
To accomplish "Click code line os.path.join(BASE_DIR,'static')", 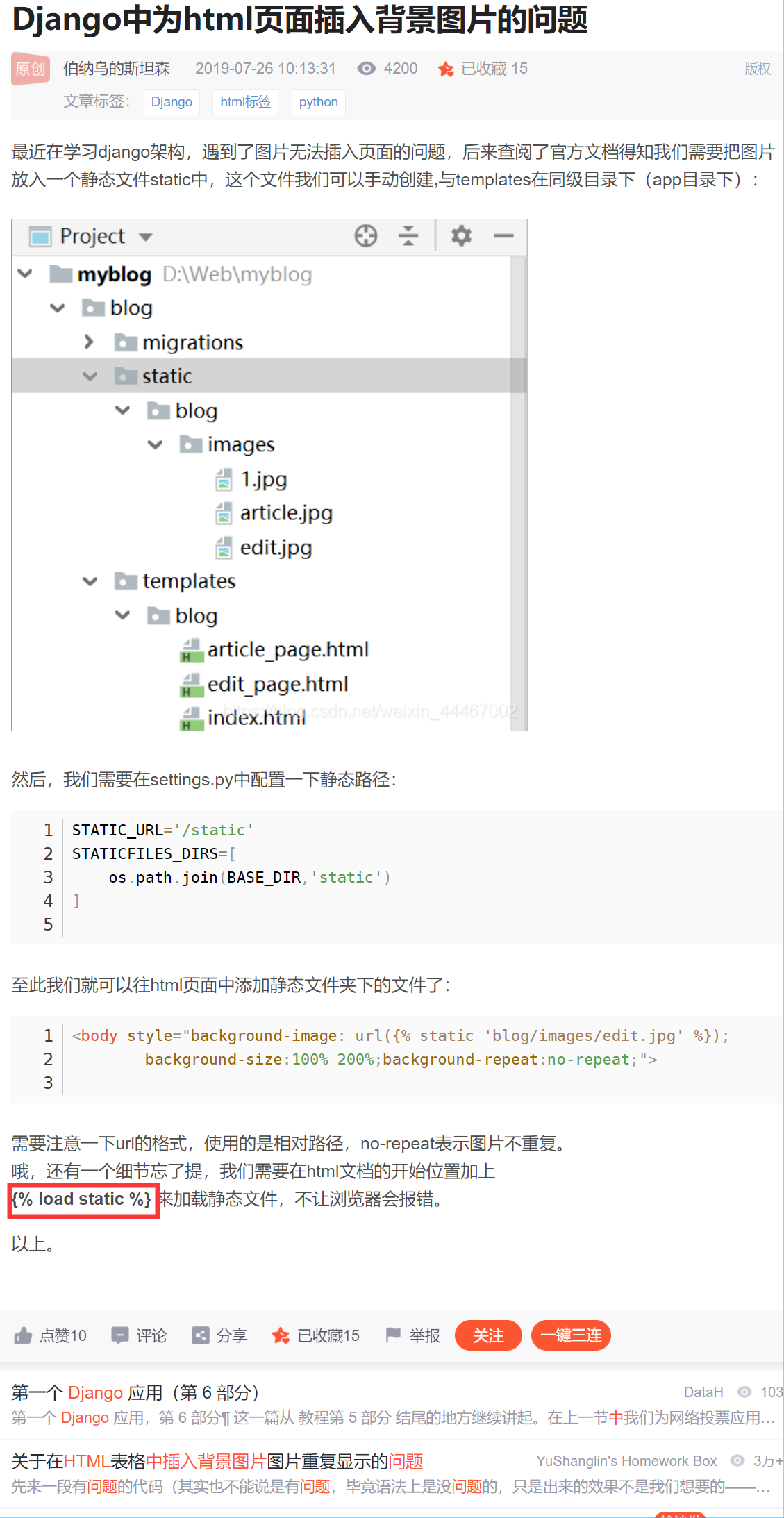I will (x=250, y=877).
